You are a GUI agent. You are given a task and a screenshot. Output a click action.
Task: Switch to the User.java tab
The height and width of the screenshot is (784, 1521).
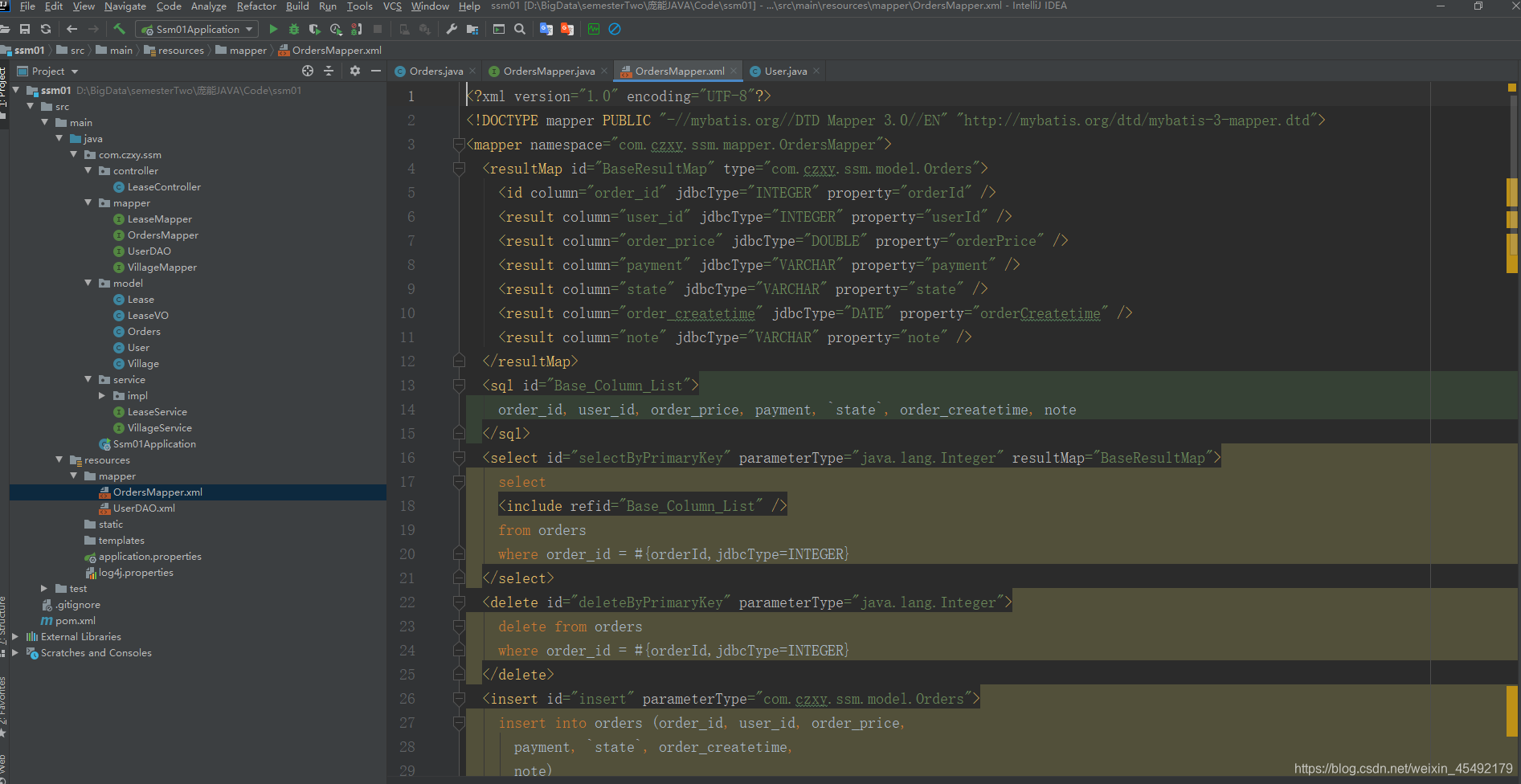[x=785, y=71]
